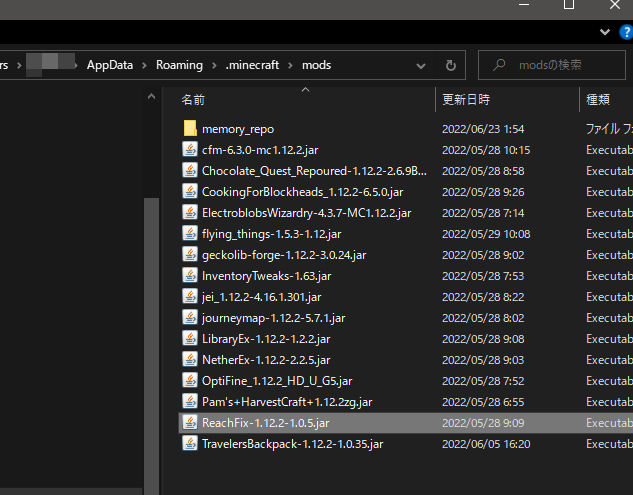Click the jar icon of OptiFine file
Viewport: 633px width, 495px height.
click(190, 380)
